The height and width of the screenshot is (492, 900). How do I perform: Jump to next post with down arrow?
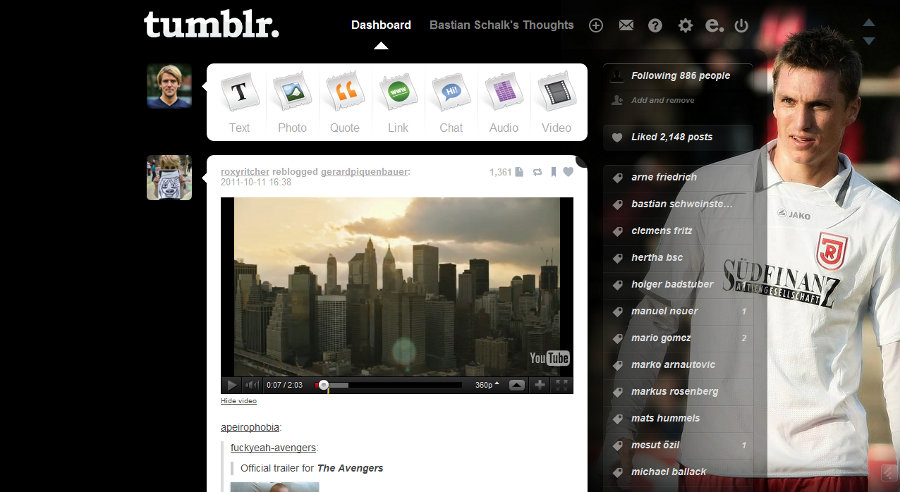(x=869, y=41)
